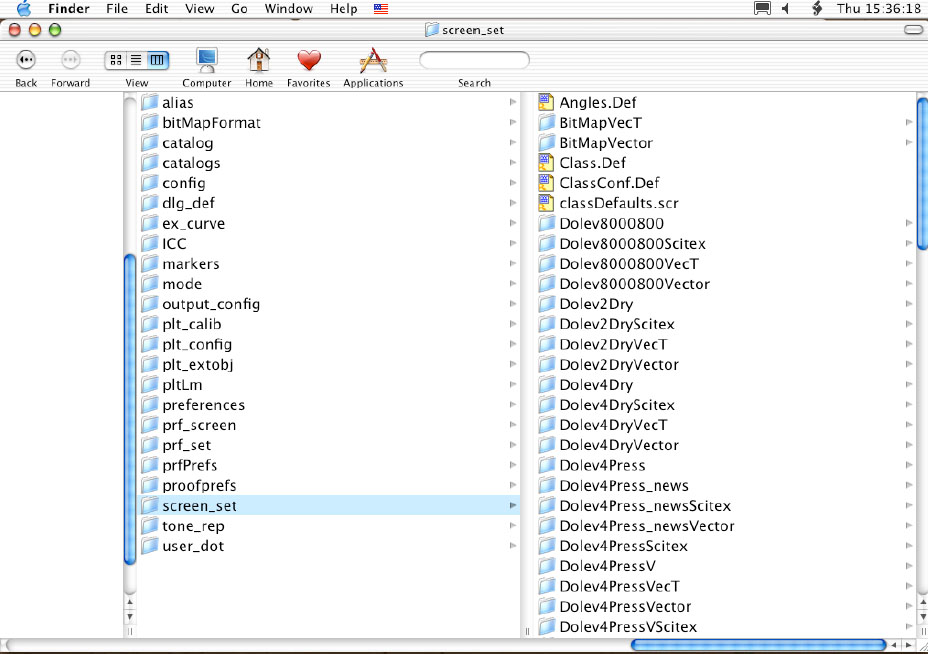Expand the Dolev4PressVector folder arrow

point(908,606)
